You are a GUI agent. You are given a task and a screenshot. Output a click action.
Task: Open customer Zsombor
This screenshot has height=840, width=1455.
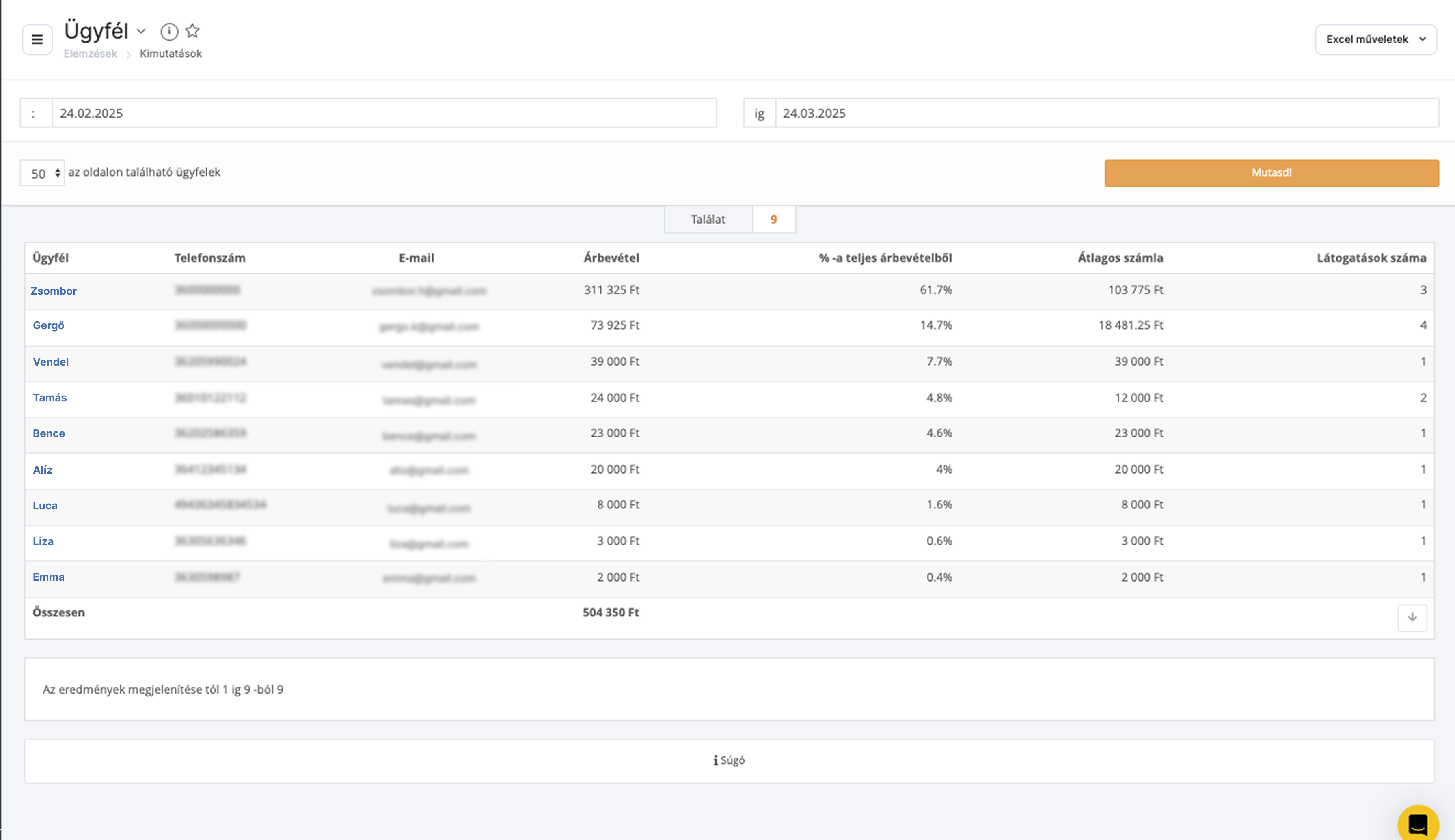[x=54, y=291]
